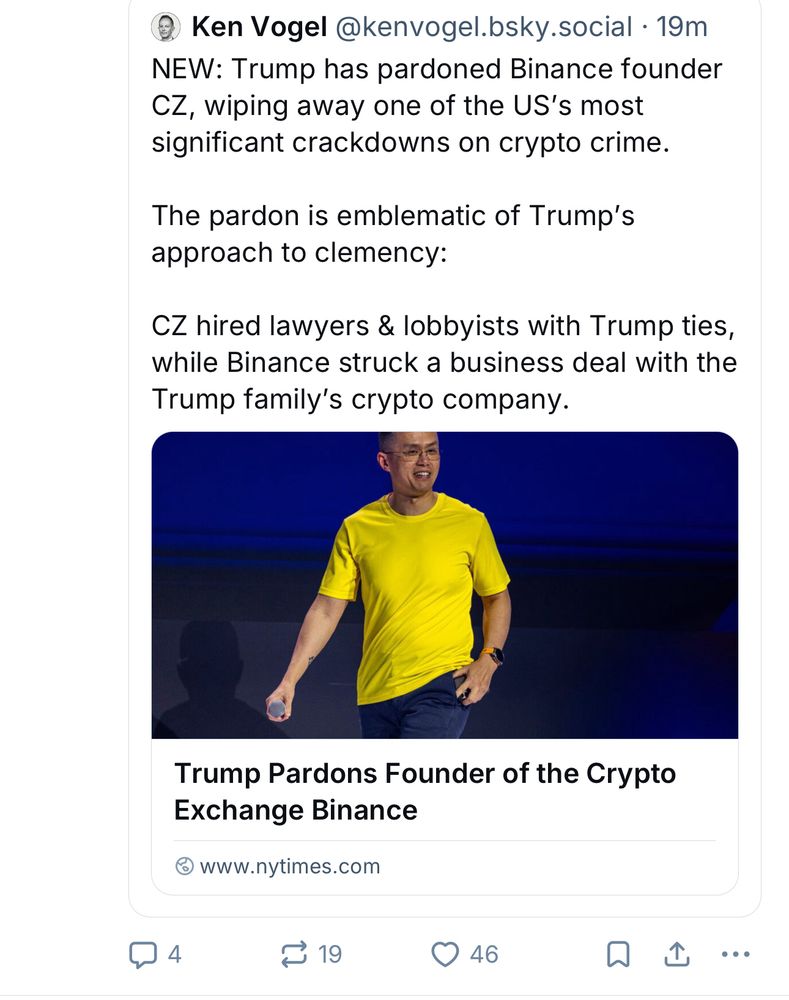Click the link card for the Binance article
789x1000 pixels.
pyautogui.click(x=444, y=660)
